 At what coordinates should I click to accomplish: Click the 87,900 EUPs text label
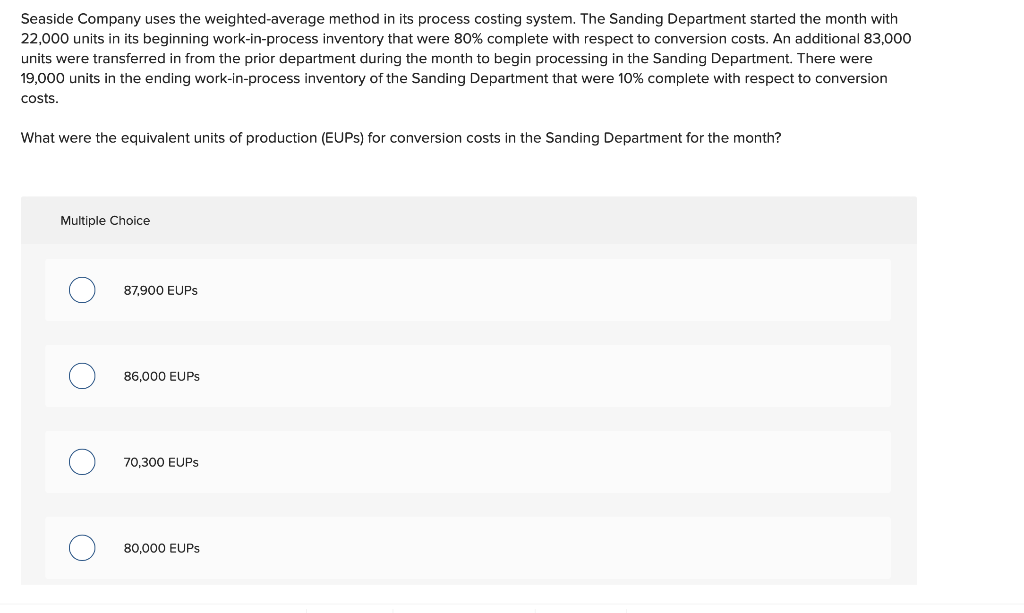pyautogui.click(x=160, y=290)
